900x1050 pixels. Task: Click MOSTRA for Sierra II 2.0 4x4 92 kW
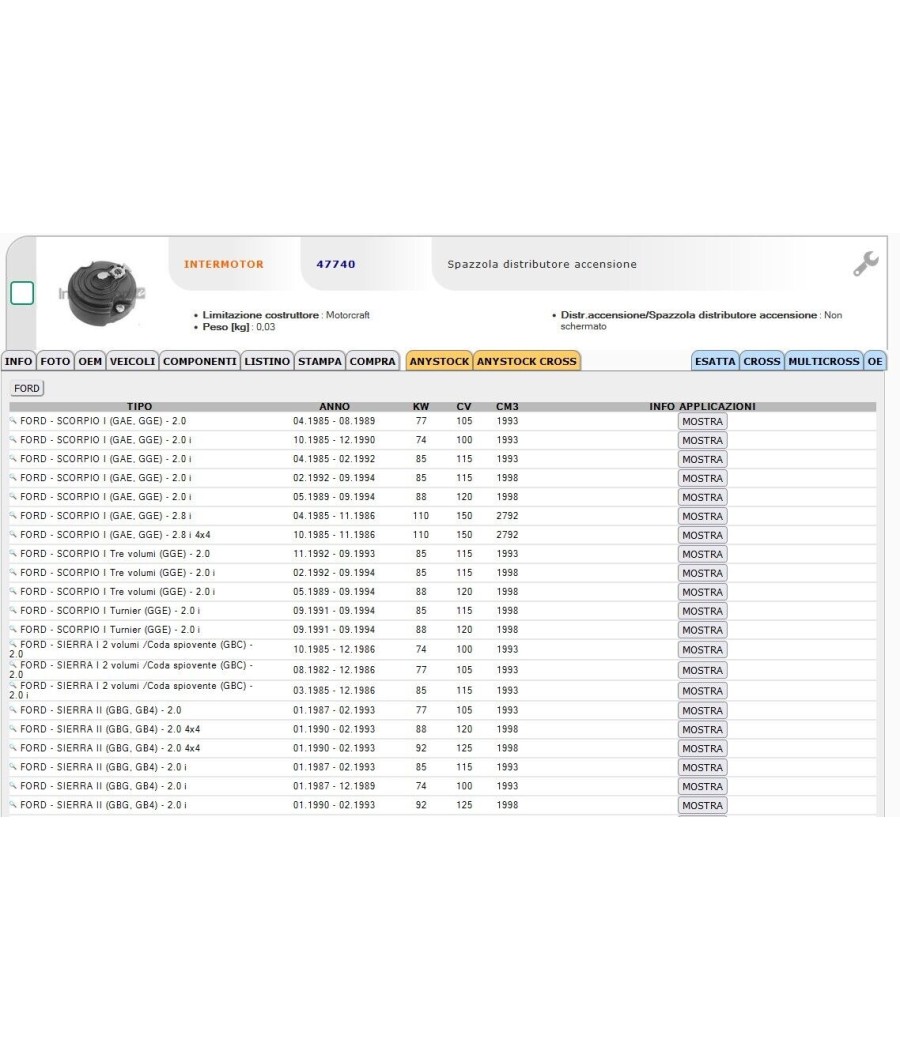click(702, 748)
